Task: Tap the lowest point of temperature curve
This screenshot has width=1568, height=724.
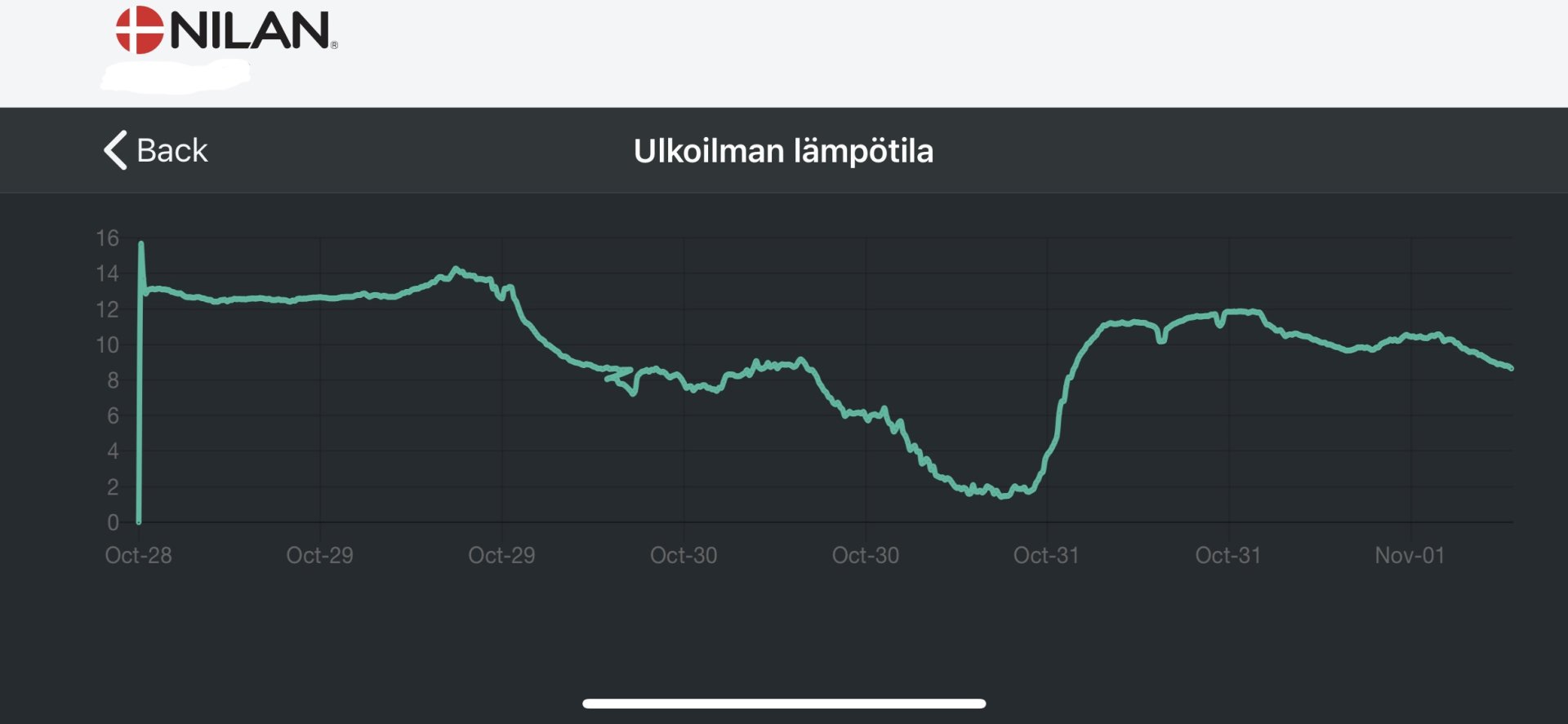Action: click(x=1004, y=496)
